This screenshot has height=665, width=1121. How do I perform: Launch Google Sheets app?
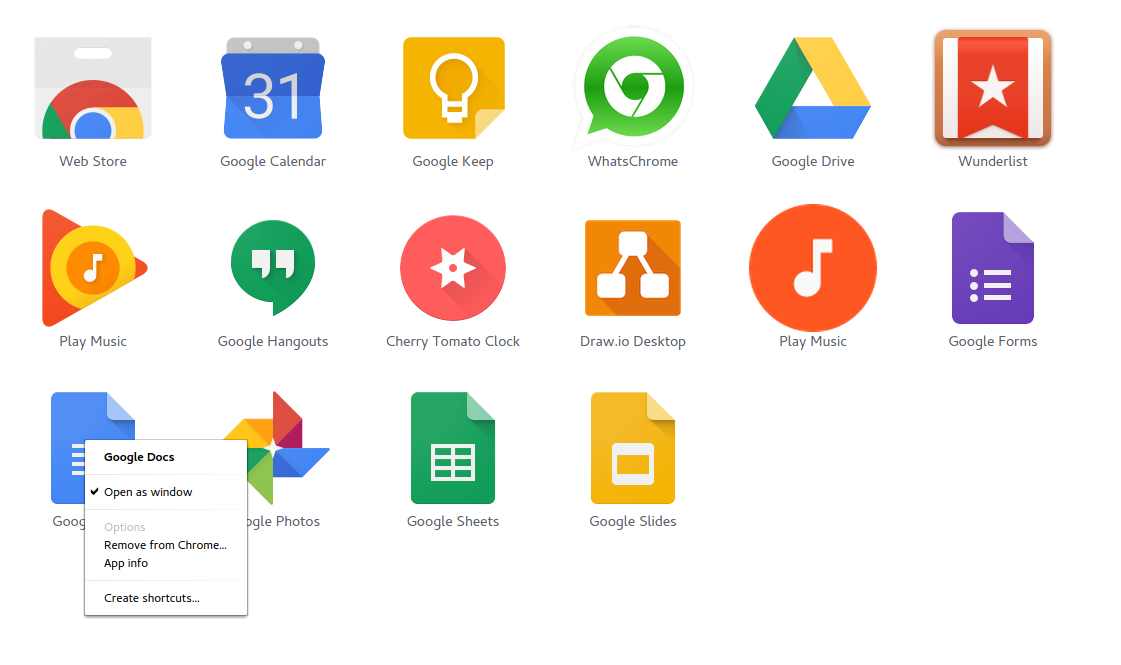click(453, 448)
